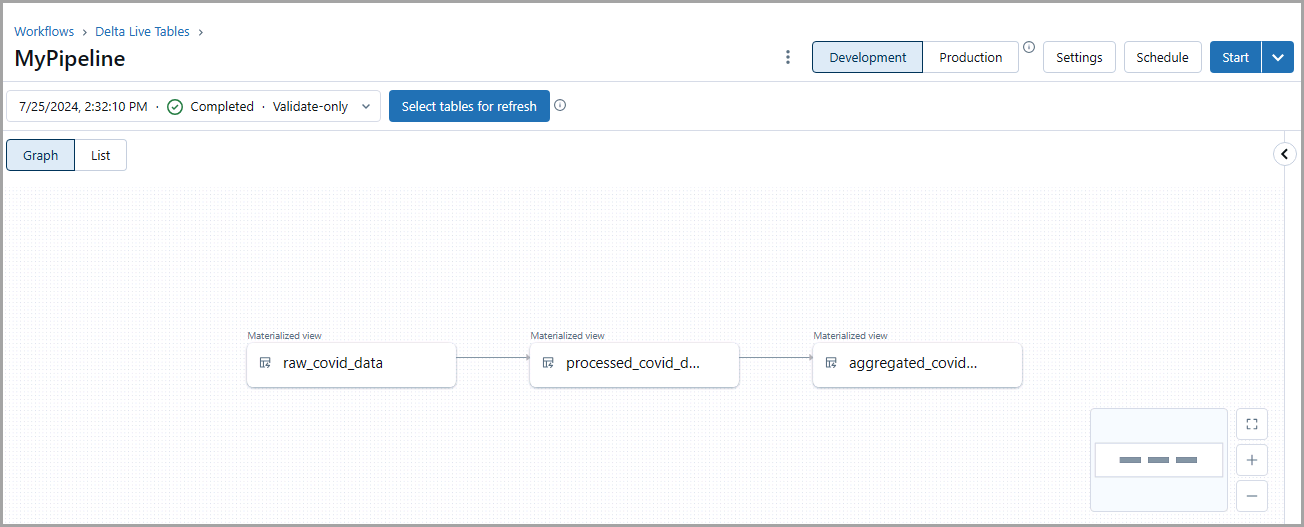Go to Workflows breadcrumb link
1304x527 pixels.
pos(44,32)
